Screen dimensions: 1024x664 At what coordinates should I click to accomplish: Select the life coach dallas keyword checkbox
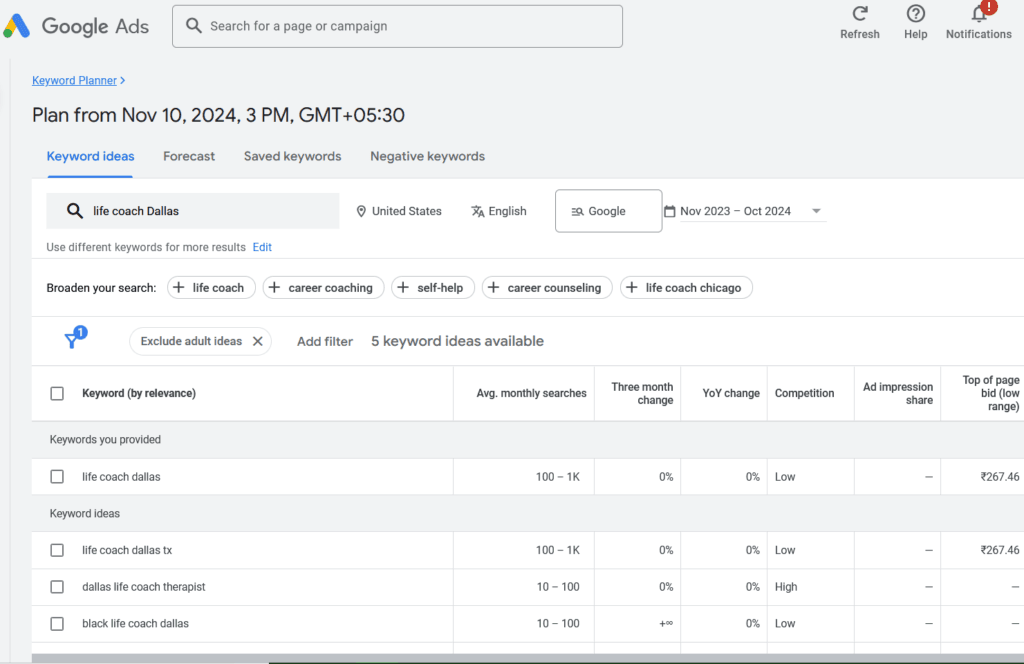click(x=57, y=476)
